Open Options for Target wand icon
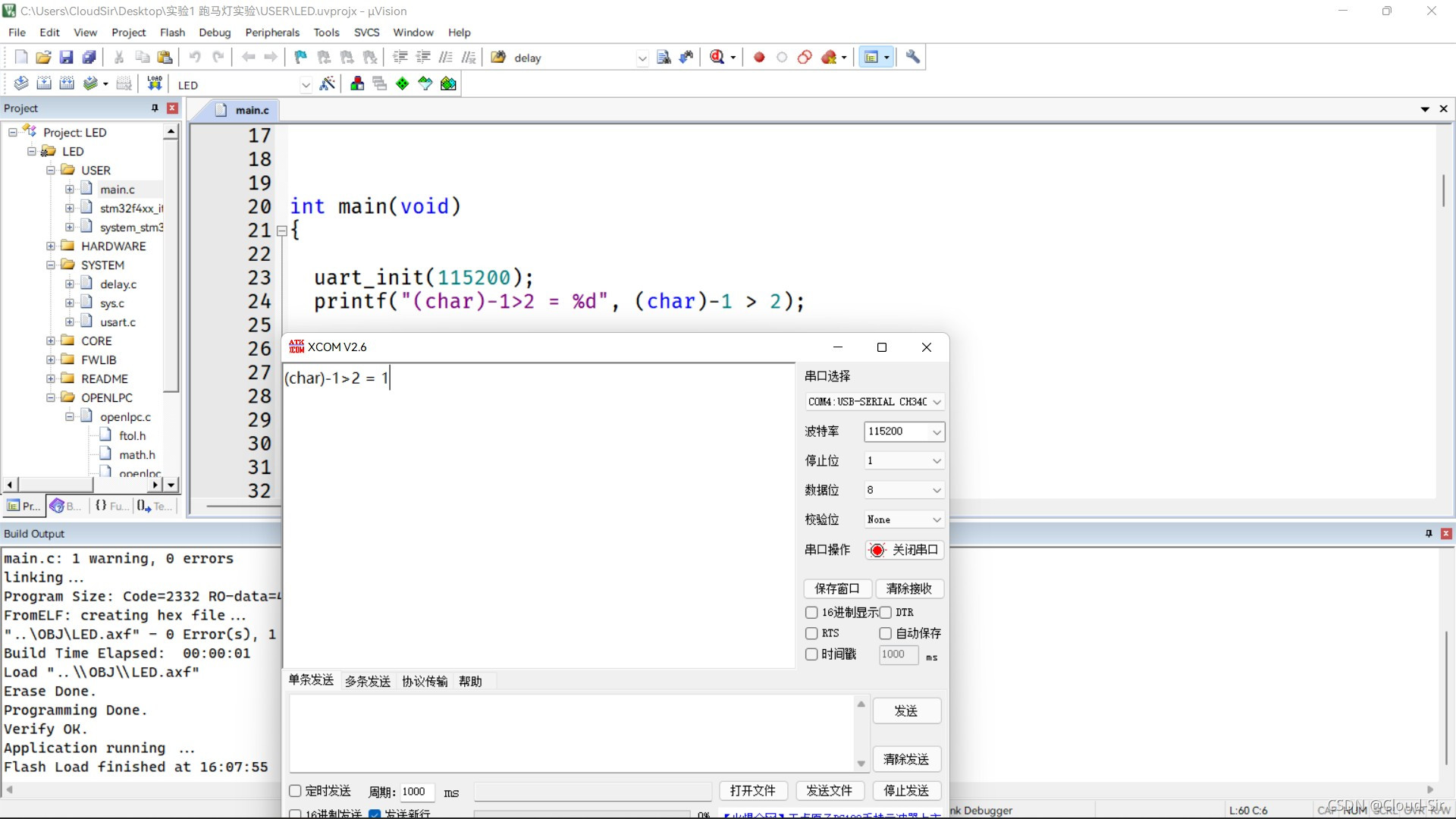Image resolution: width=1456 pixels, height=819 pixels. click(328, 83)
